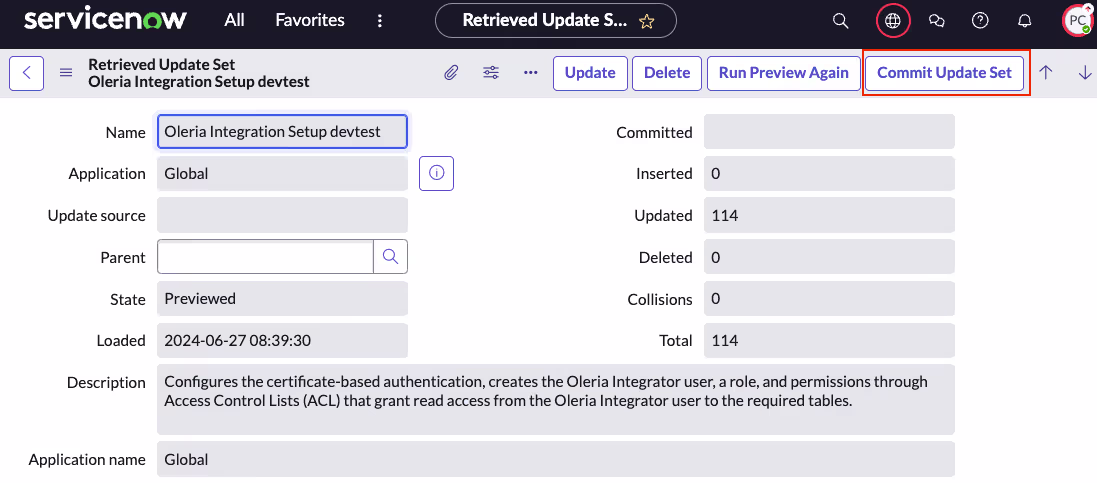Click the Update source field
Screen dimensions: 1097x483
[x=283, y=216]
